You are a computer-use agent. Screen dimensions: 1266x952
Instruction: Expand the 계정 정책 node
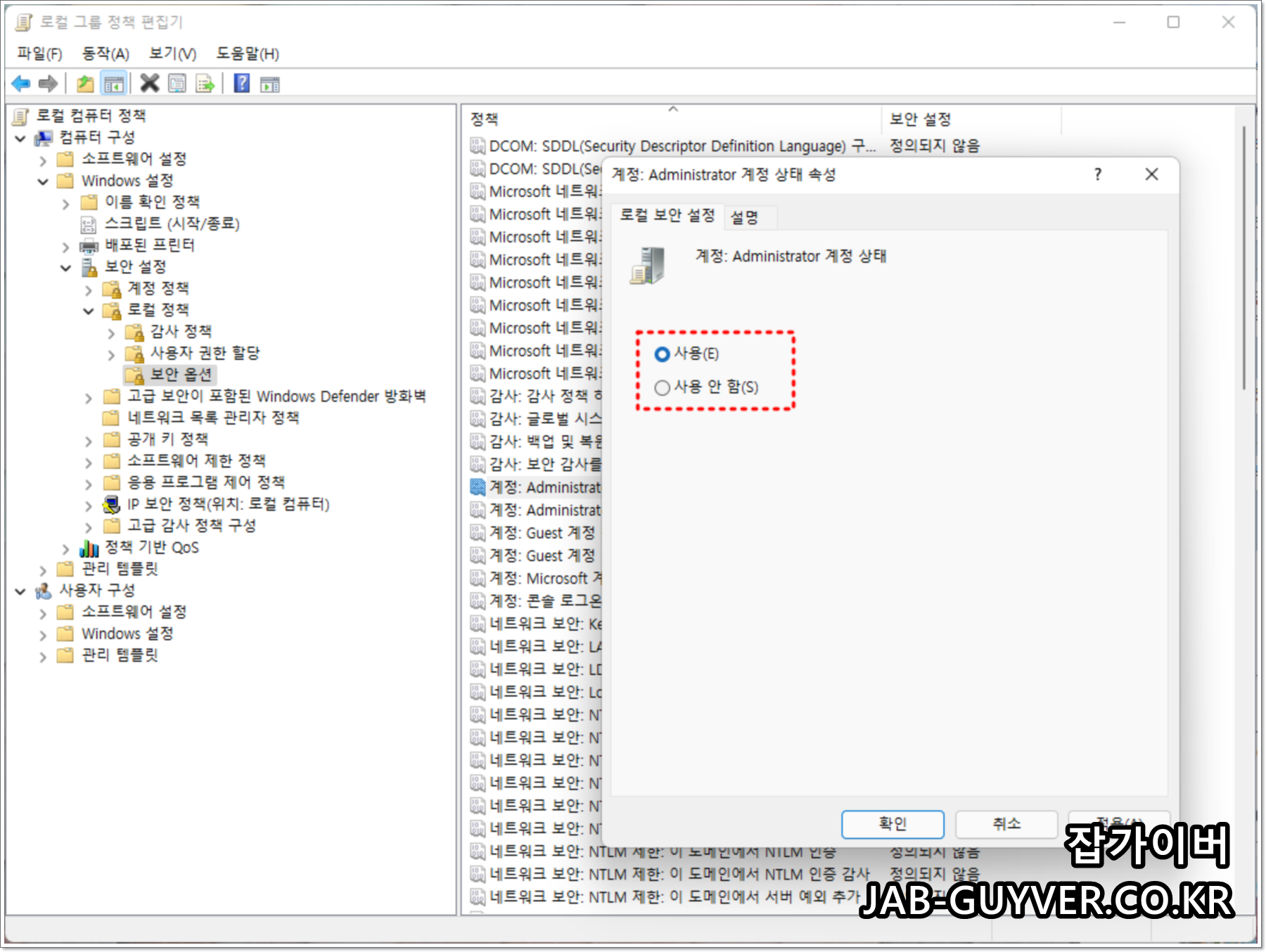coord(88,290)
